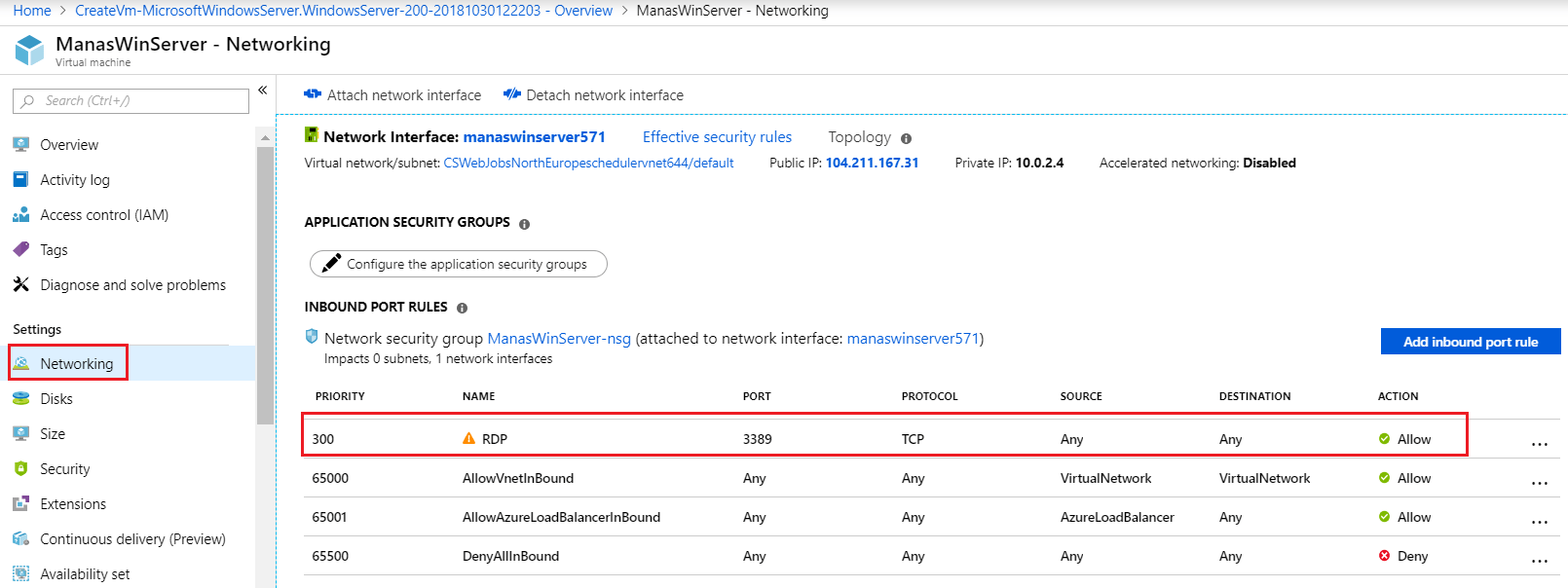
Task: Click the Availability set icon
Action: (x=20, y=573)
